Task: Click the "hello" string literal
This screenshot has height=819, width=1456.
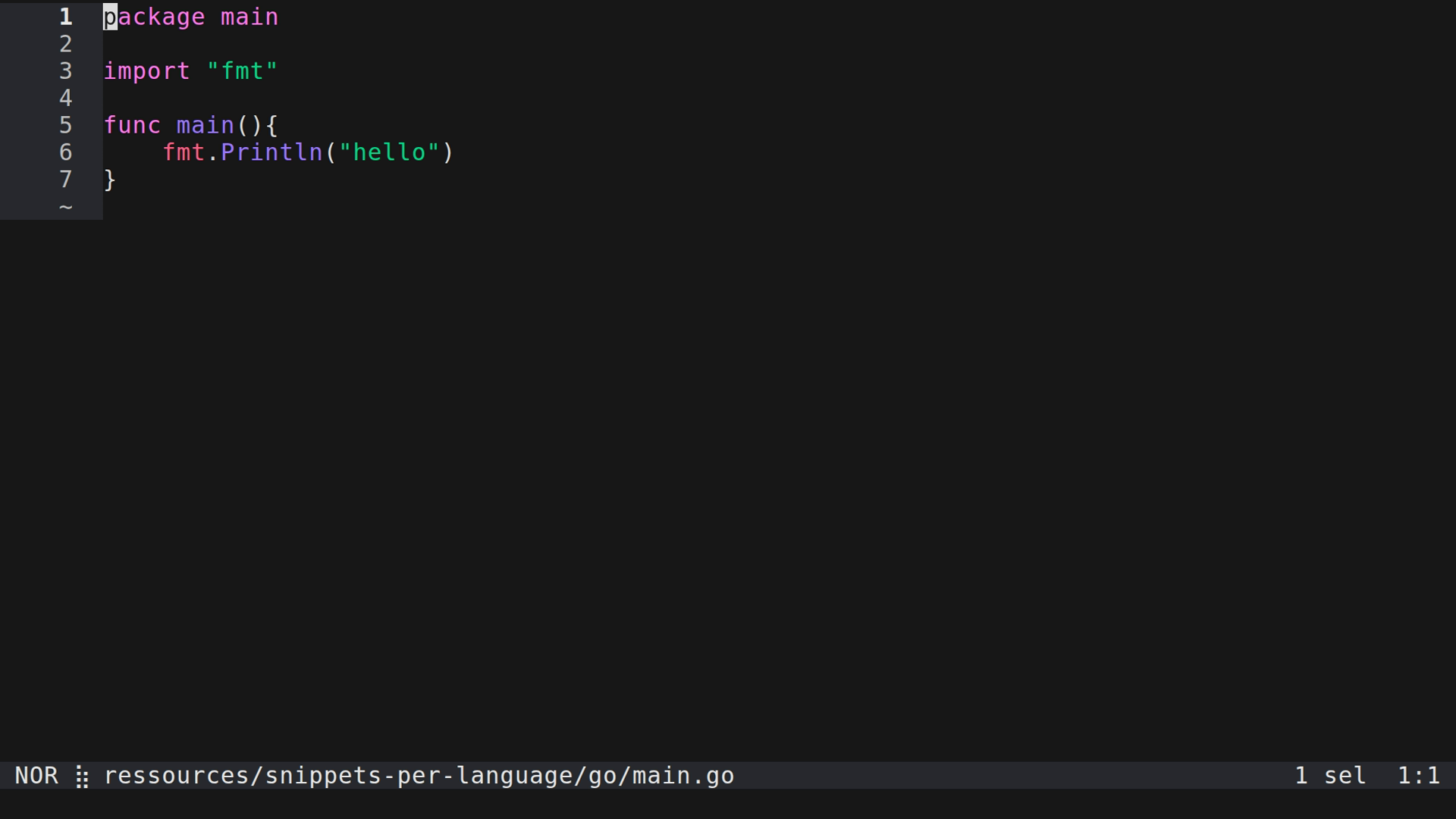Action: 389,152
